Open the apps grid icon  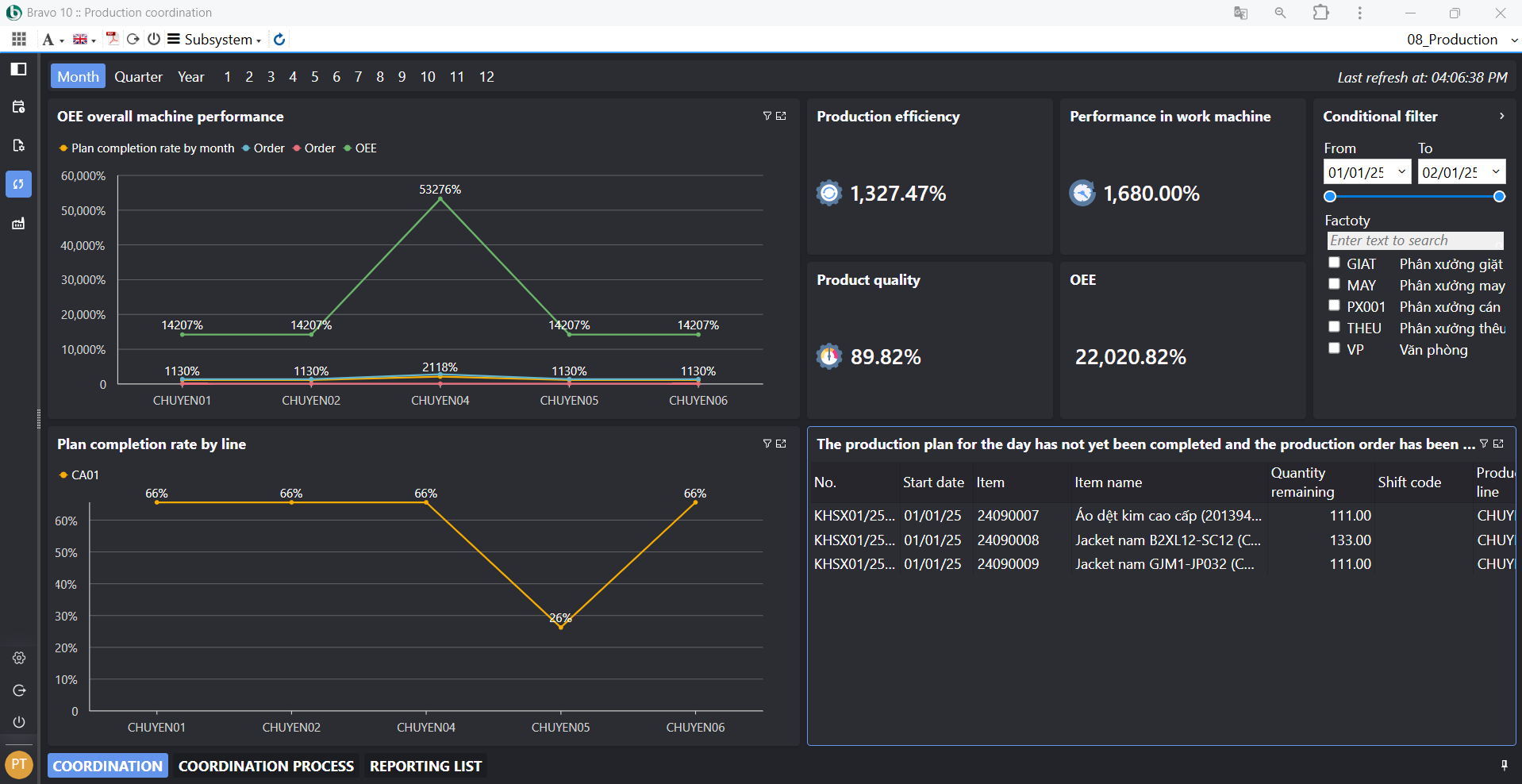[x=19, y=39]
